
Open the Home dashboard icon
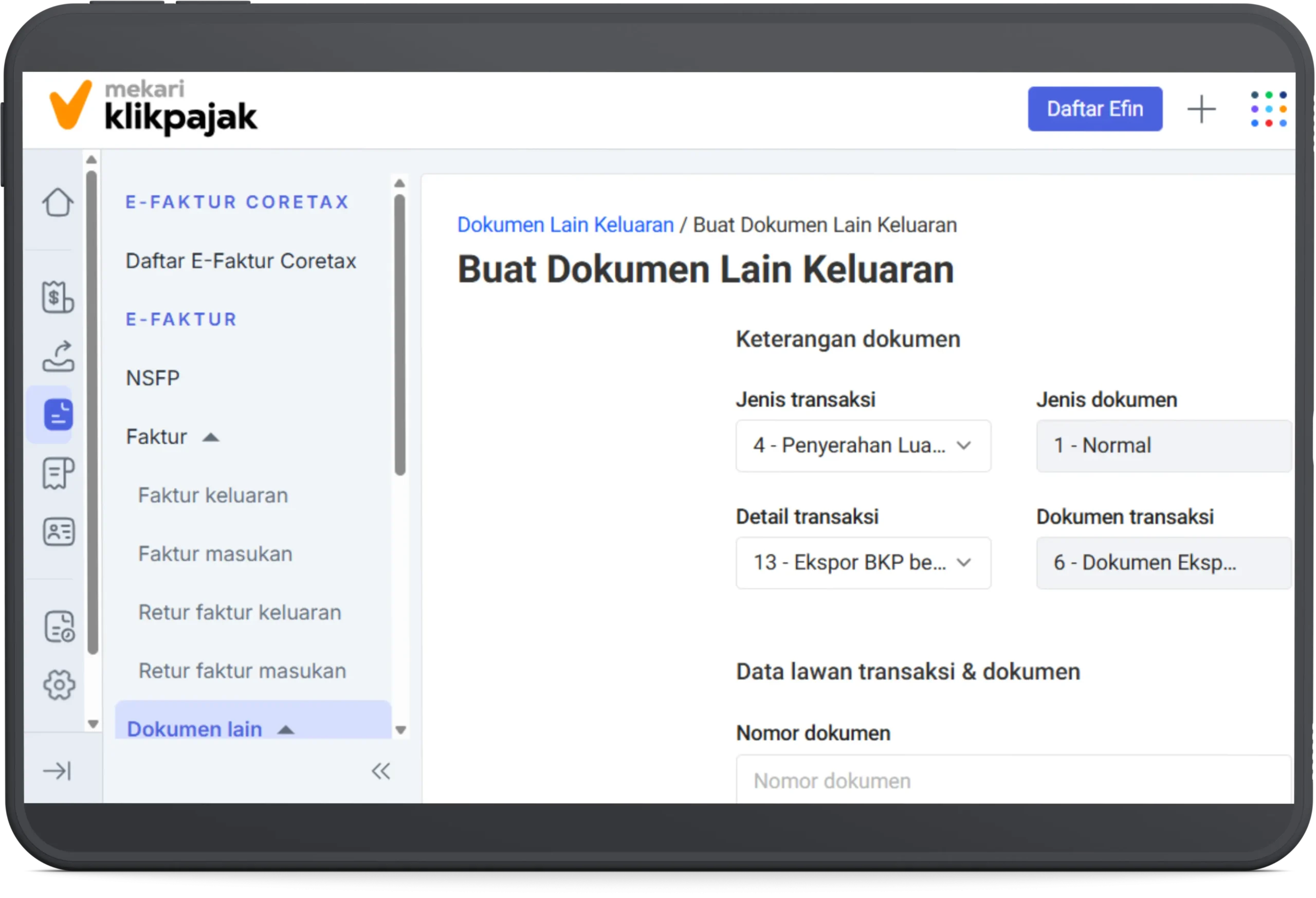pos(57,203)
